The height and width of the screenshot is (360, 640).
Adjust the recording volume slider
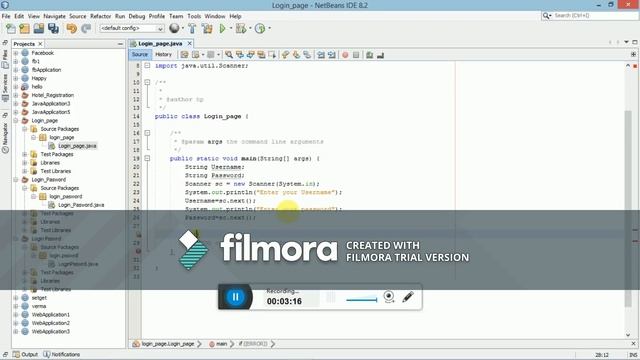pos(361,300)
